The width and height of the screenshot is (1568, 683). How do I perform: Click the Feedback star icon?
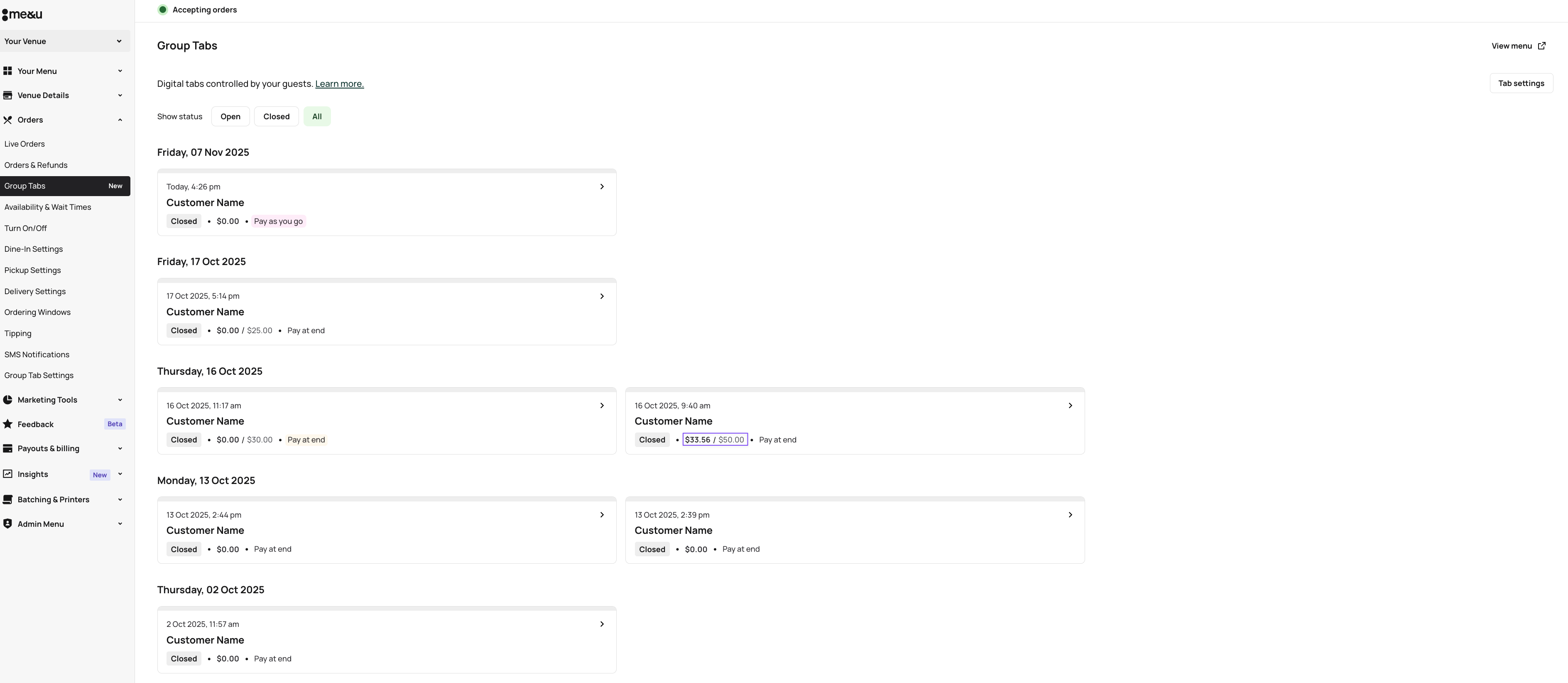pyautogui.click(x=8, y=424)
